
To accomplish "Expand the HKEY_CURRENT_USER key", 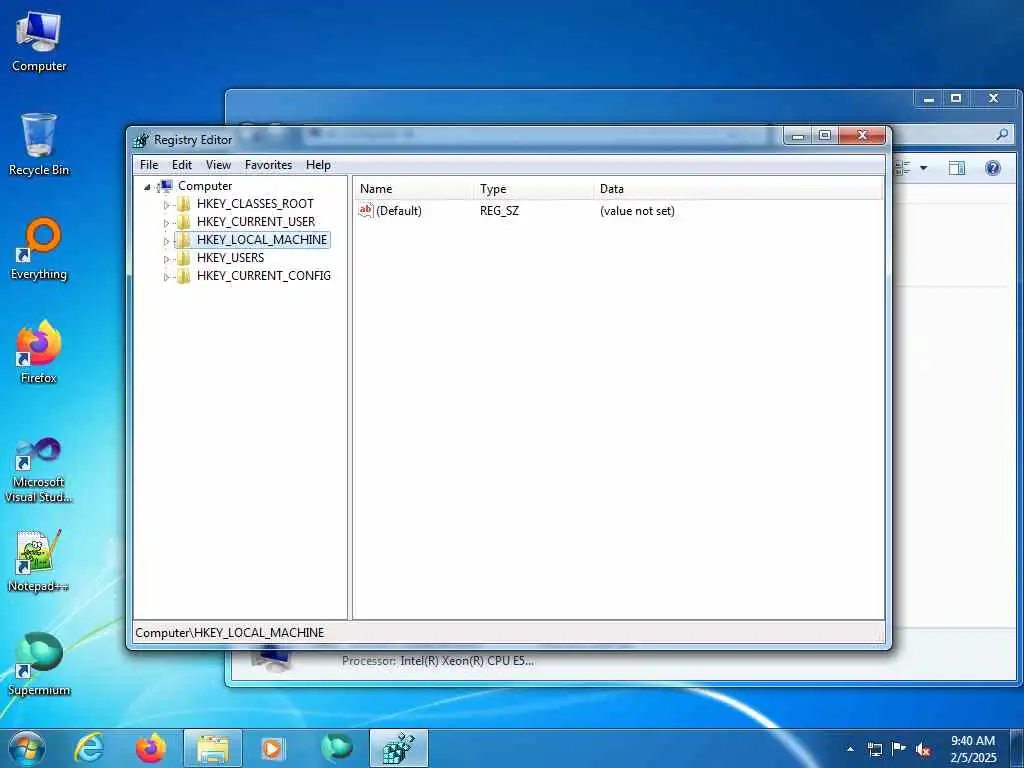I will coord(167,223).
